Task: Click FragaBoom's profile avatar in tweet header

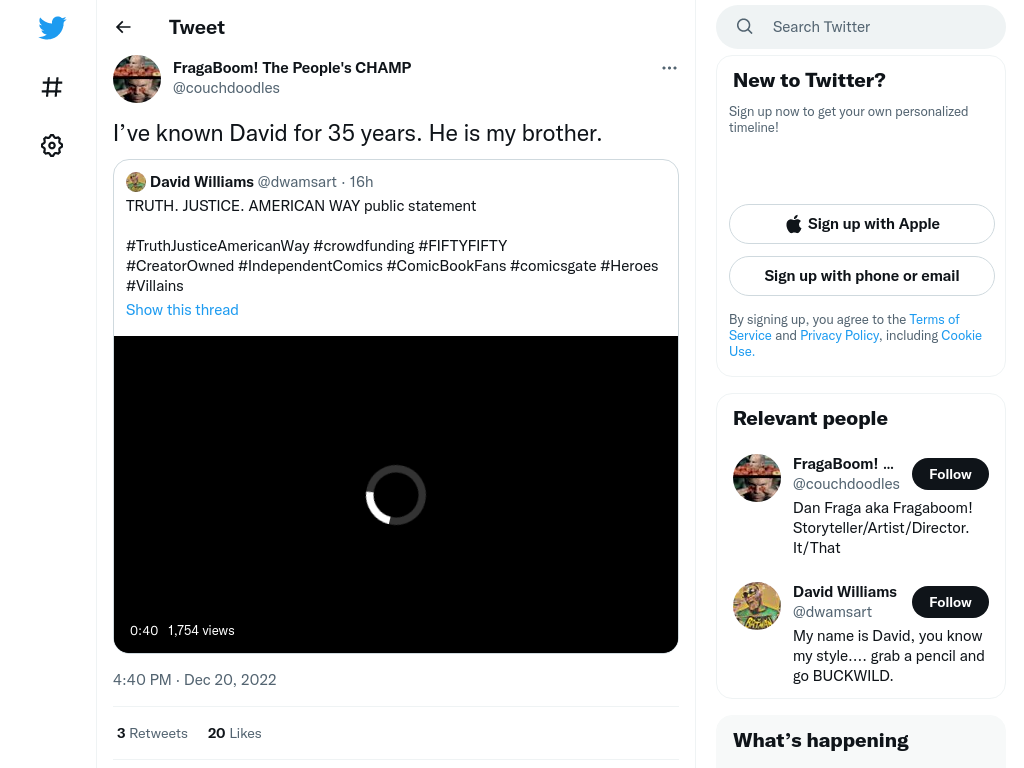Action: click(x=137, y=79)
